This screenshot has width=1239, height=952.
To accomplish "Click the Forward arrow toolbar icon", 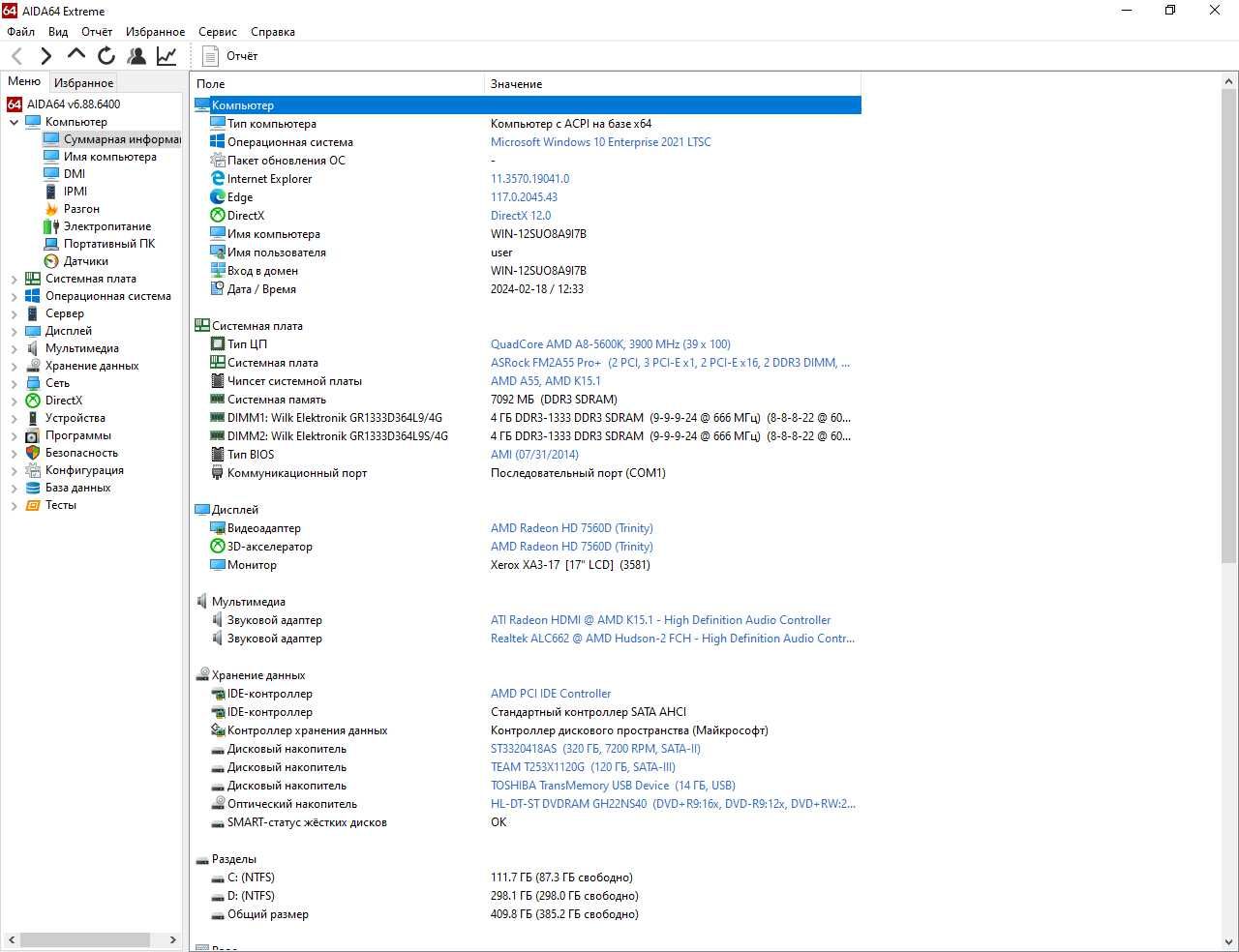I will pyautogui.click(x=45, y=56).
